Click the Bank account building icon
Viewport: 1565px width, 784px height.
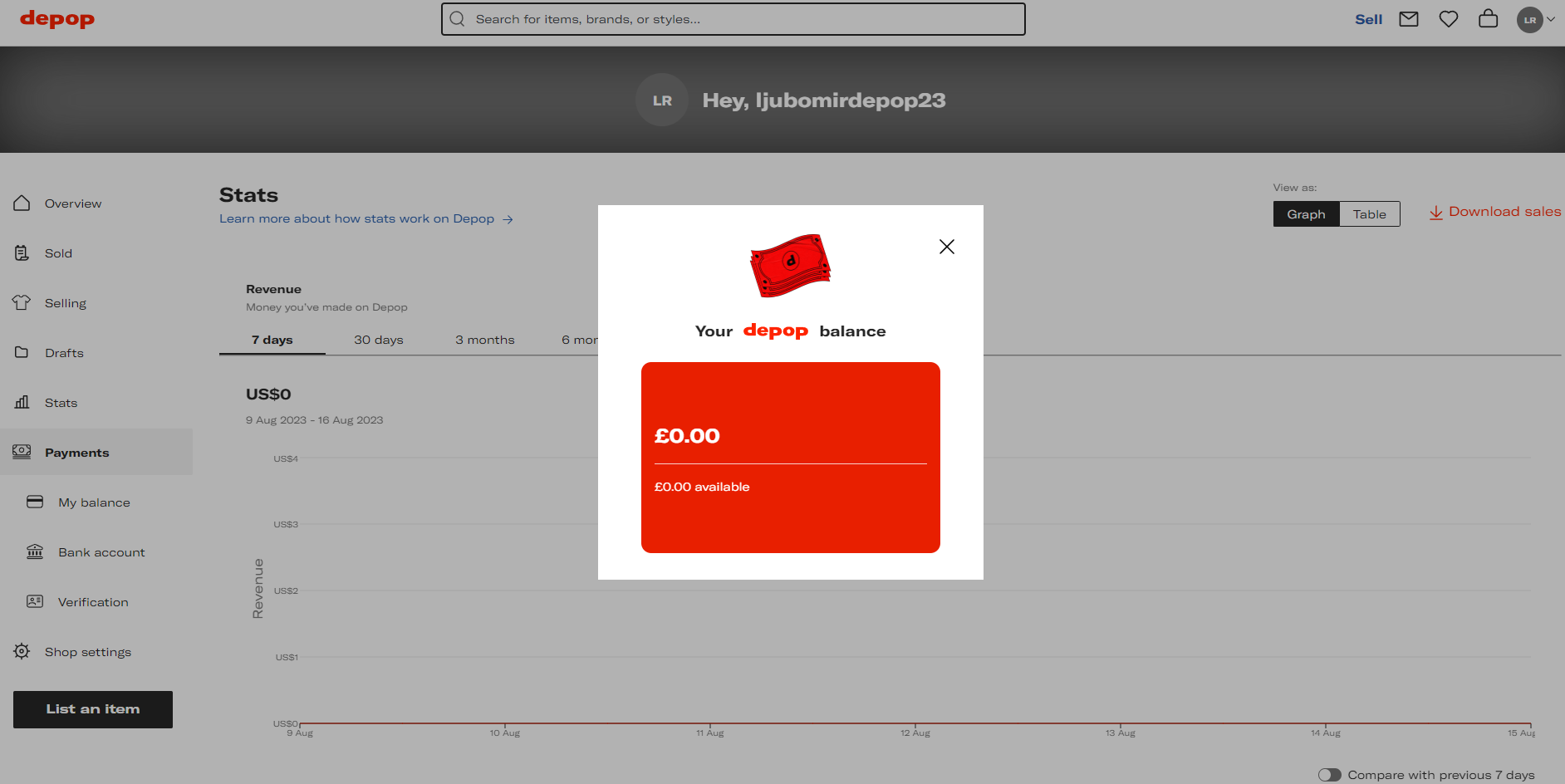click(x=35, y=551)
